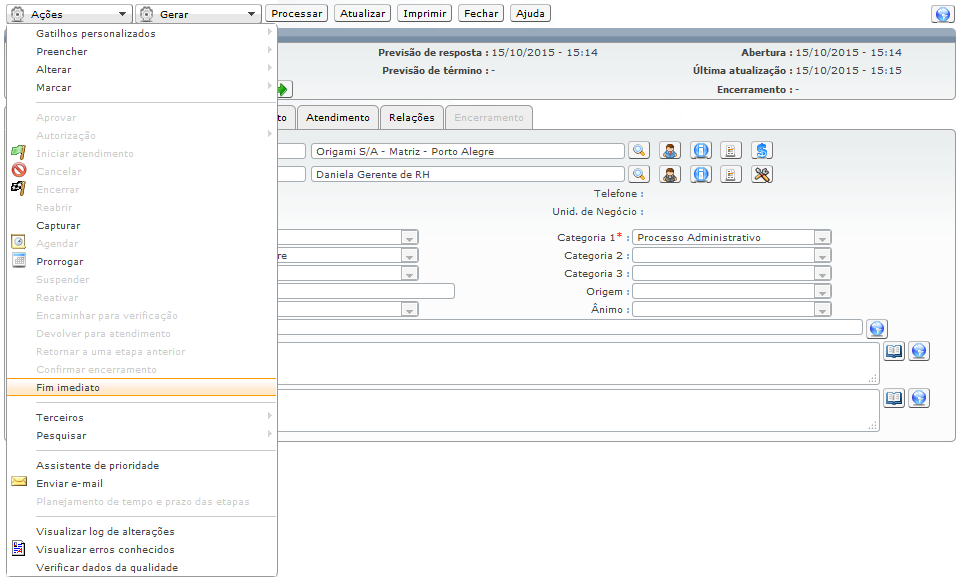This screenshot has height=582, width=960.
Task: Click the globe icon beside the bottom text area
Action: [918, 398]
